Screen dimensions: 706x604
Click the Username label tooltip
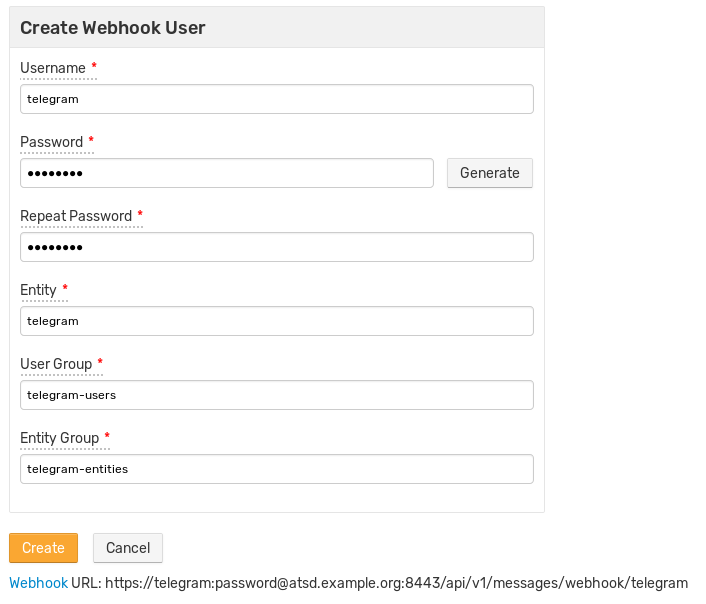[x=53, y=68]
